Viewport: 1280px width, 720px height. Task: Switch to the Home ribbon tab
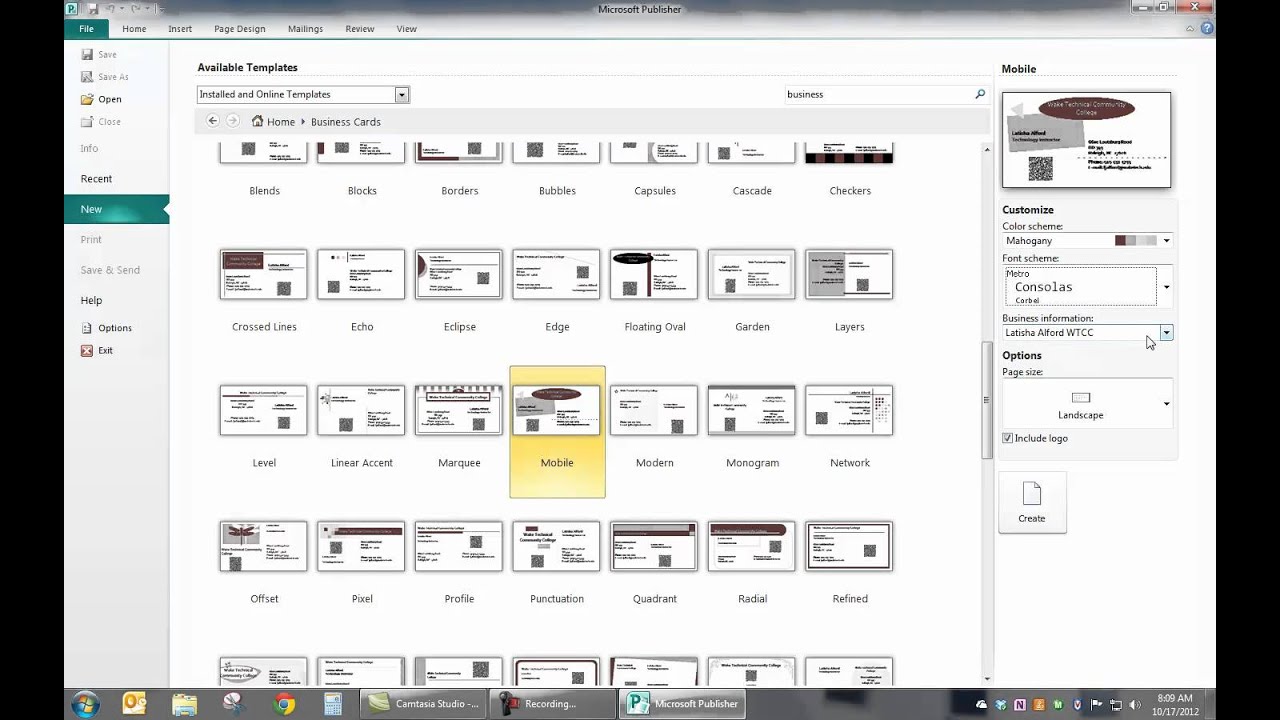(134, 29)
